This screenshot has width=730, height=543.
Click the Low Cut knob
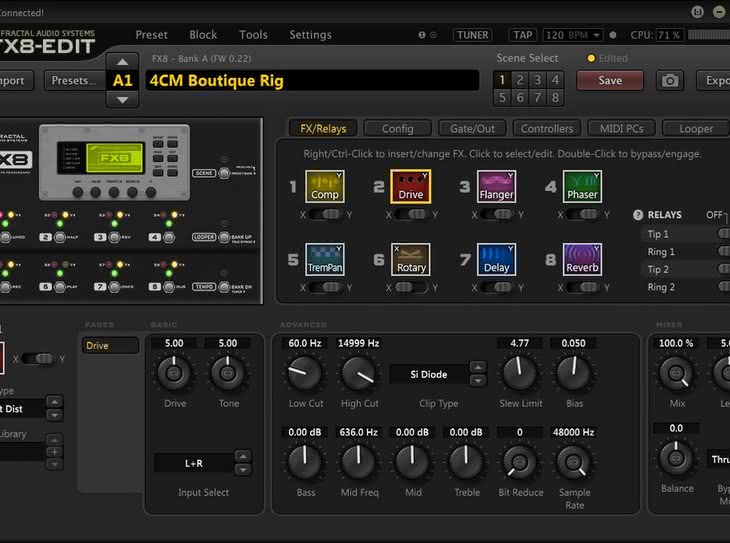305,373
